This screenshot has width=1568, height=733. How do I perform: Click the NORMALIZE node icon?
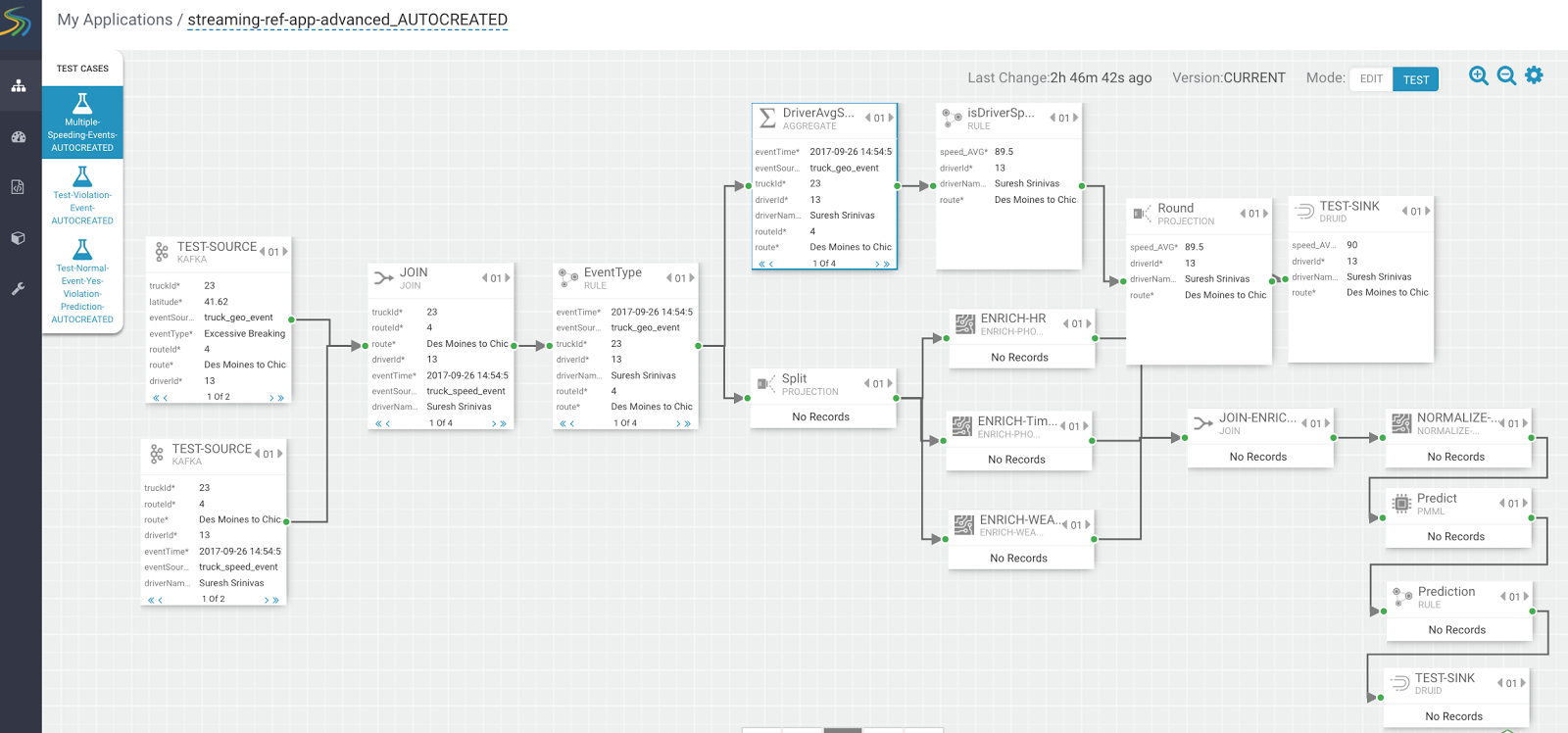click(x=1401, y=423)
